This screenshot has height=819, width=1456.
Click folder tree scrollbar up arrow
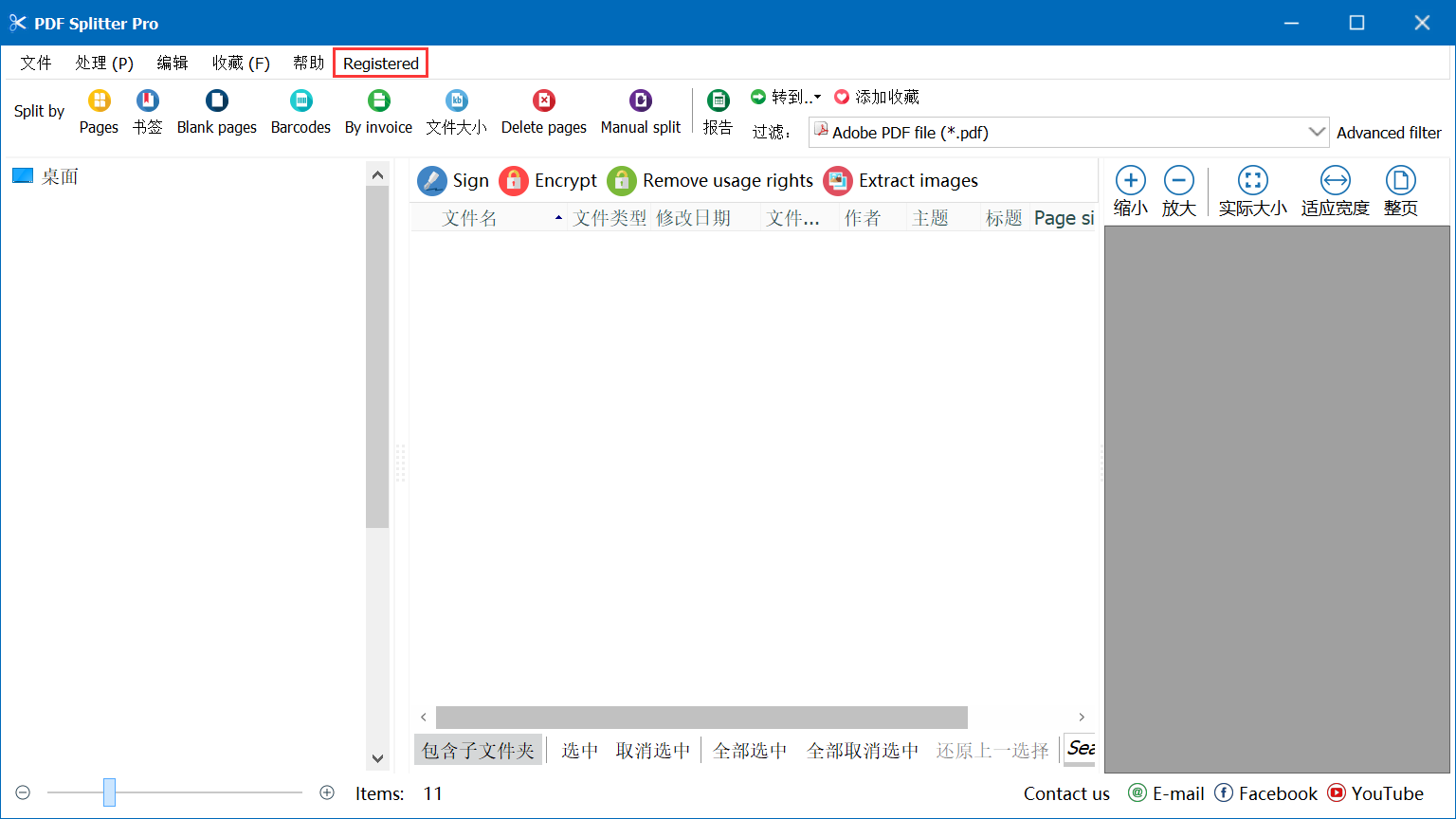pyautogui.click(x=377, y=174)
